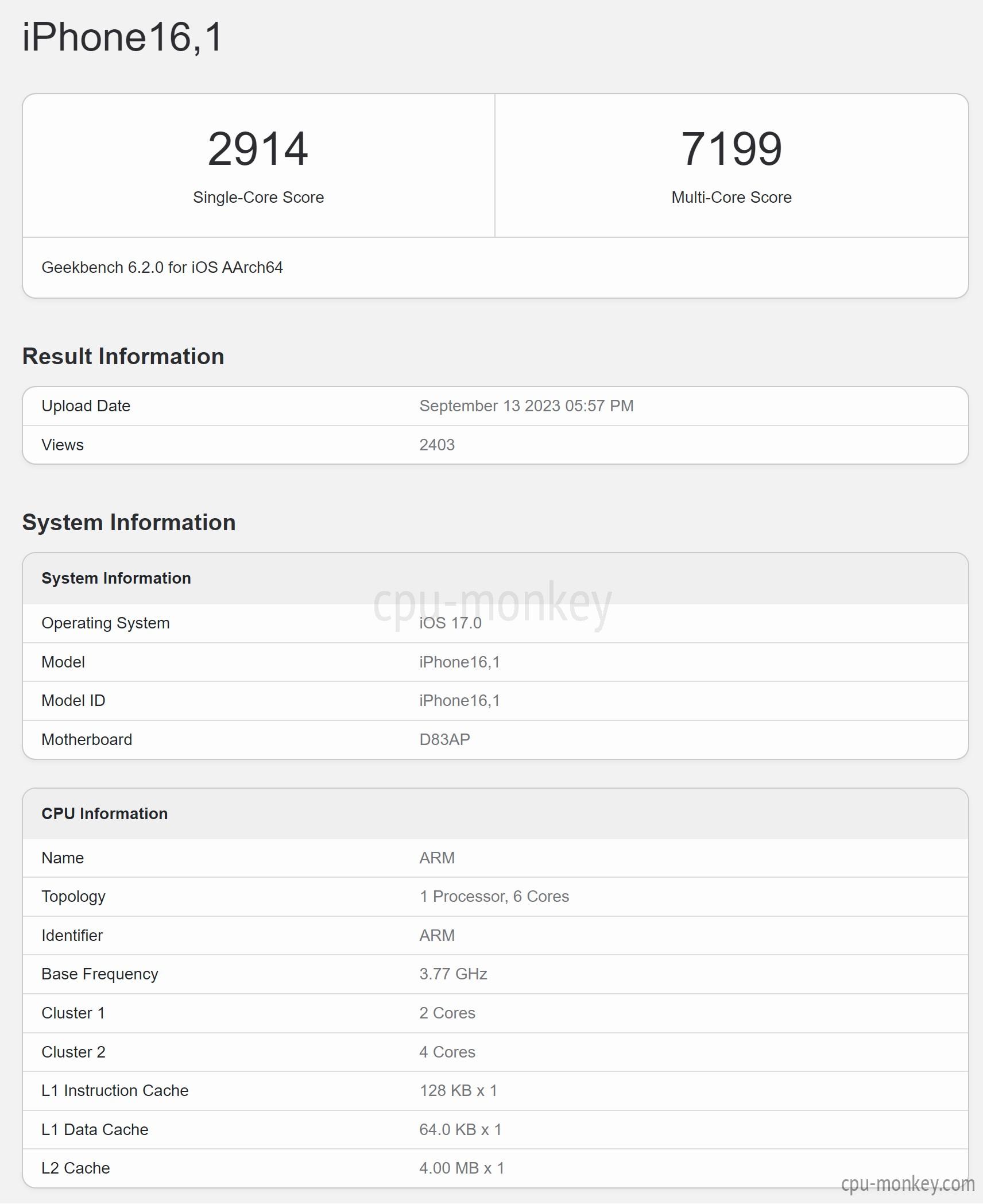Click the Upload Date label
The width and height of the screenshot is (983, 1204).
click(x=86, y=406)
